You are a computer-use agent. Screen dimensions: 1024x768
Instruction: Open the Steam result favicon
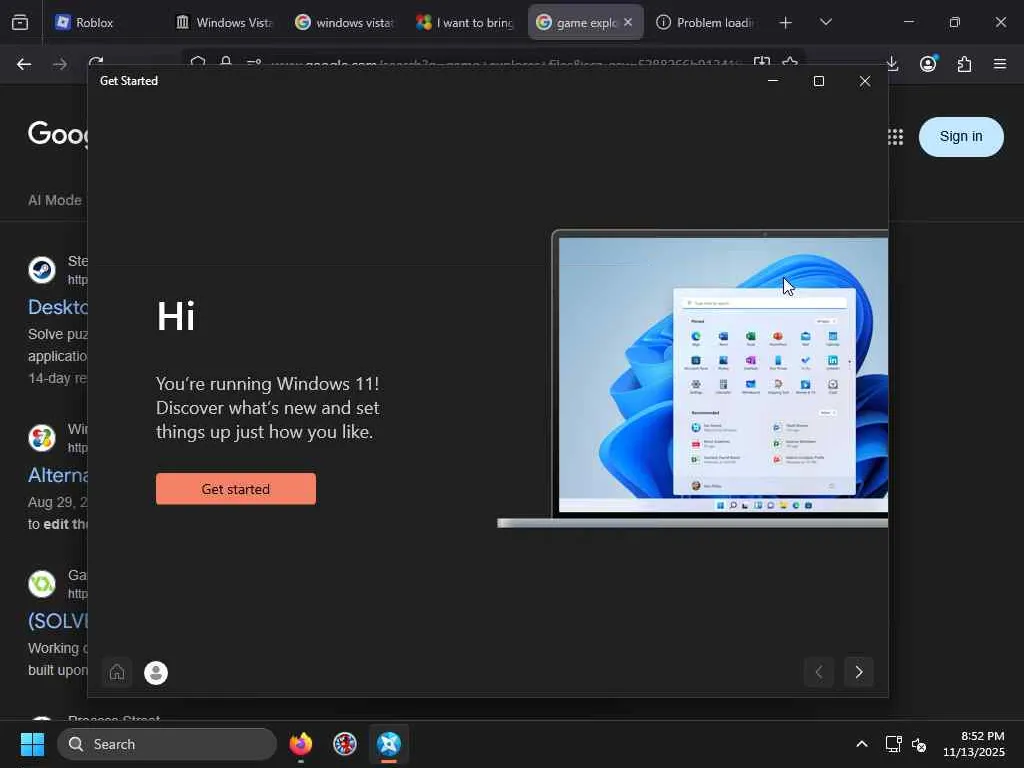point(42,270)
